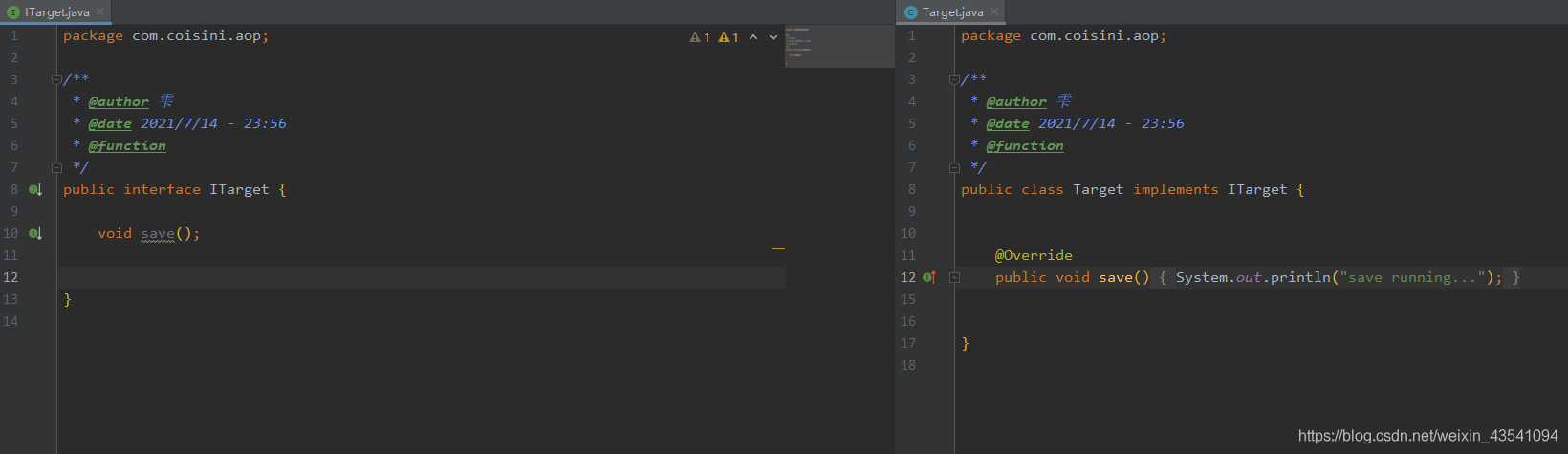
Task: Click the @author tag in Target.java
Action: (x=1016, y=102)
